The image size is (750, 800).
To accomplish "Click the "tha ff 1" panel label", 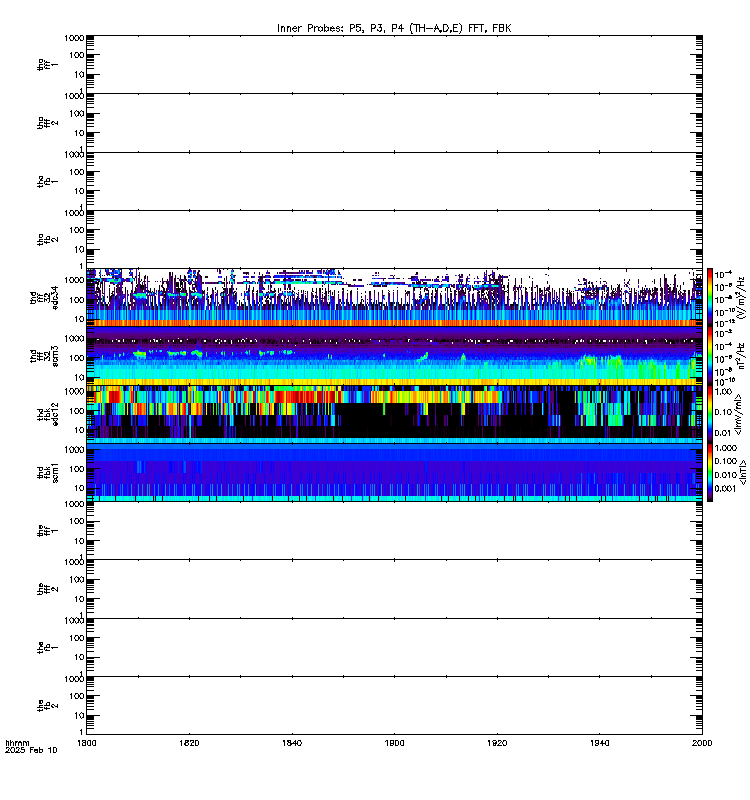I will 47,64.
